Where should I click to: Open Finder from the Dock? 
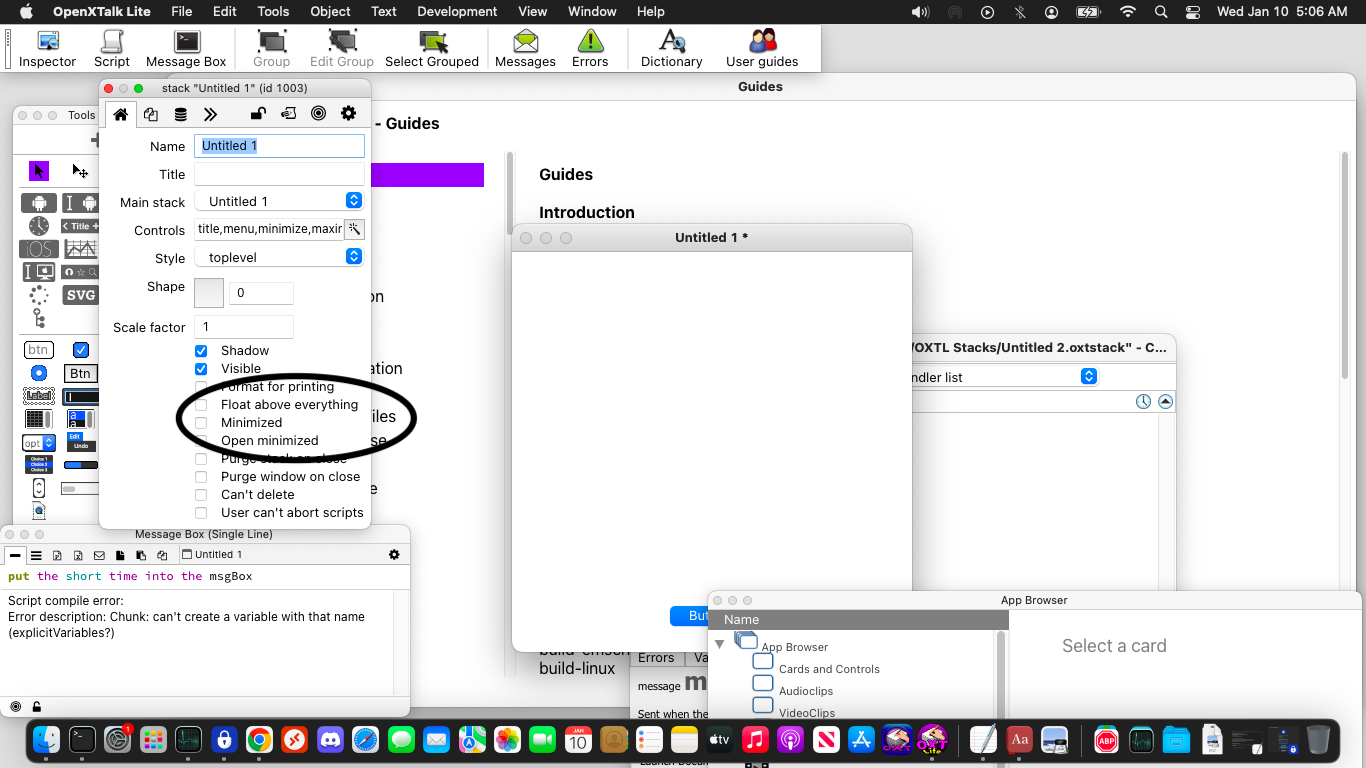point(47,740)
